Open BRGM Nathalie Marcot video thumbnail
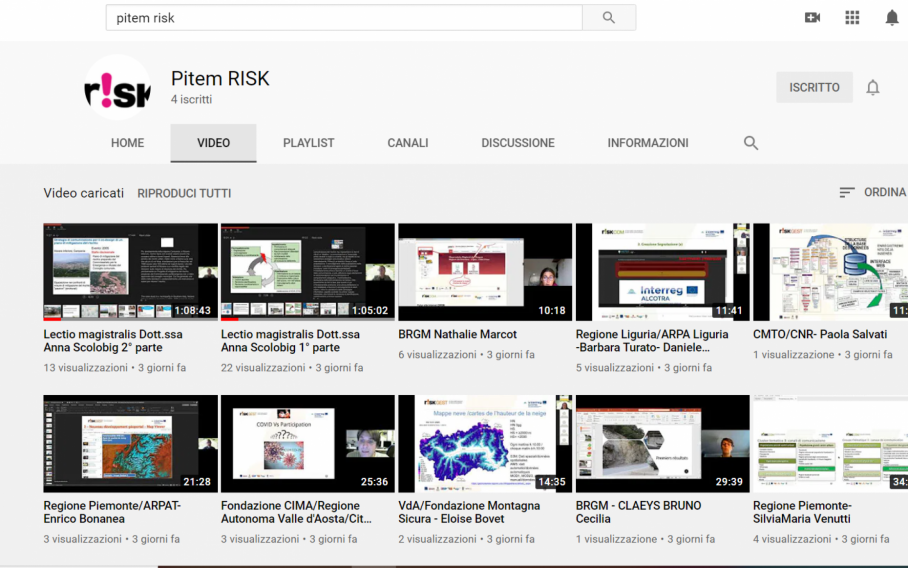 click(x=485, y=272)
